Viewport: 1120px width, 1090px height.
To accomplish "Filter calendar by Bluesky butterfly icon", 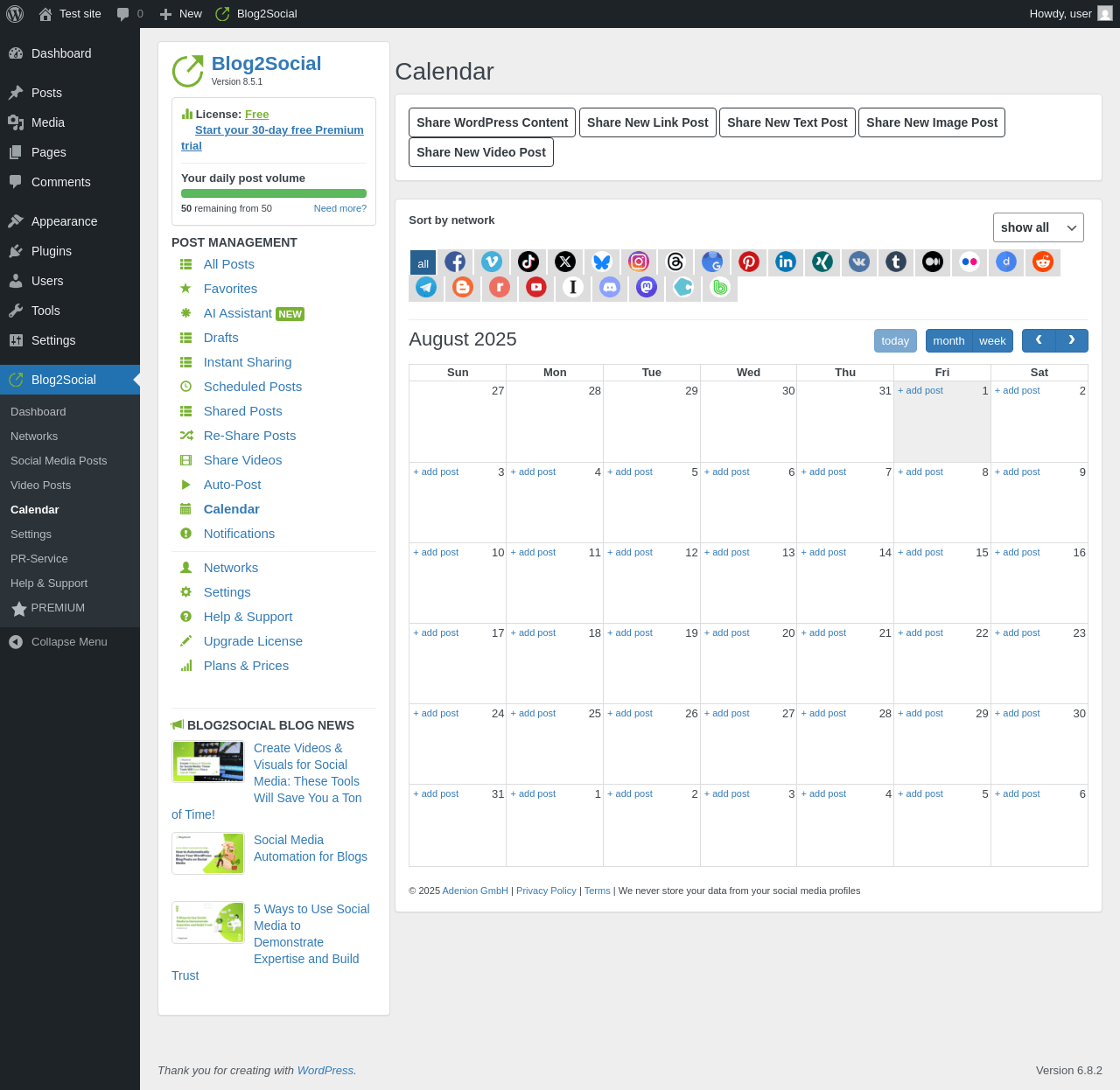I will 602,262.
